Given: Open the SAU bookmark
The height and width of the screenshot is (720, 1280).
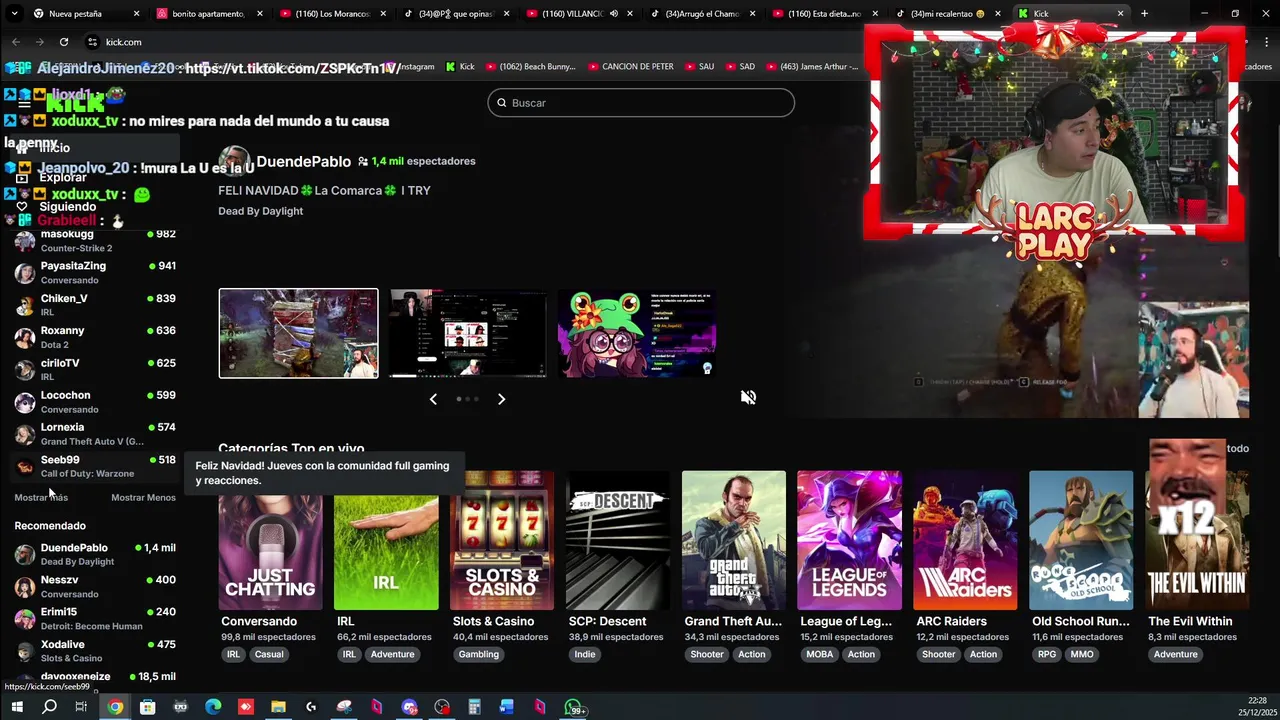Looking at the screenshot, I should [699, 67].
